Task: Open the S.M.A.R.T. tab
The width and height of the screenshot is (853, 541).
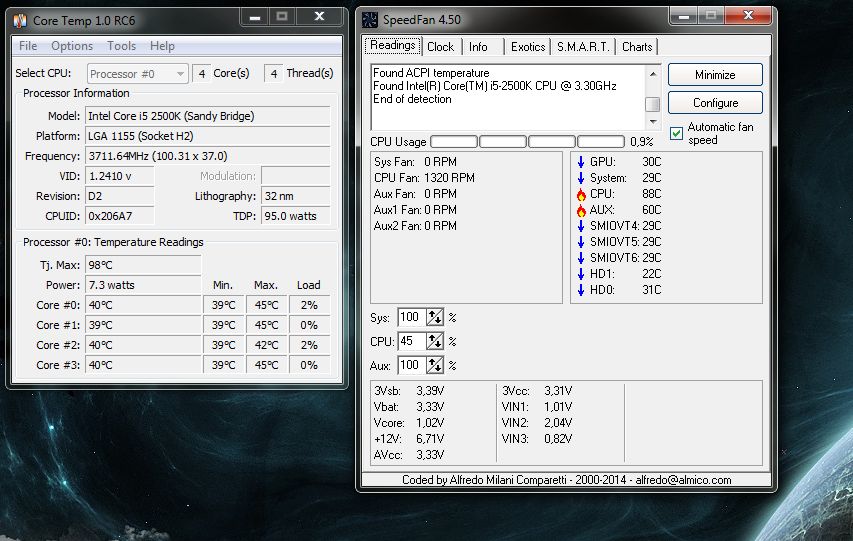Action: 583,47
